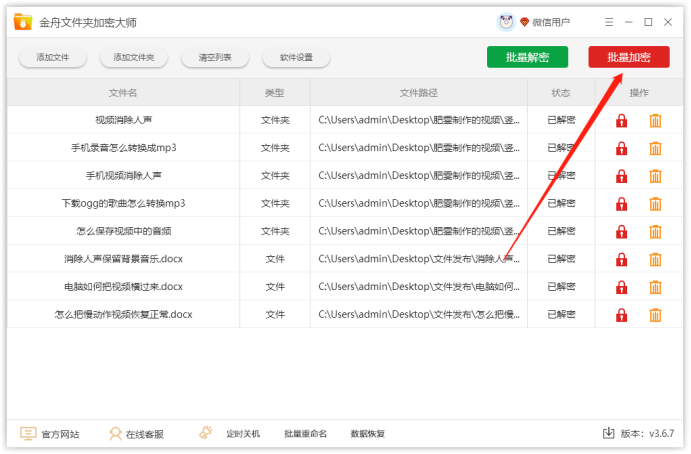Remove 下载ogg的歌曲怎么转换mp3 with the trash icon

pos(656,204)
